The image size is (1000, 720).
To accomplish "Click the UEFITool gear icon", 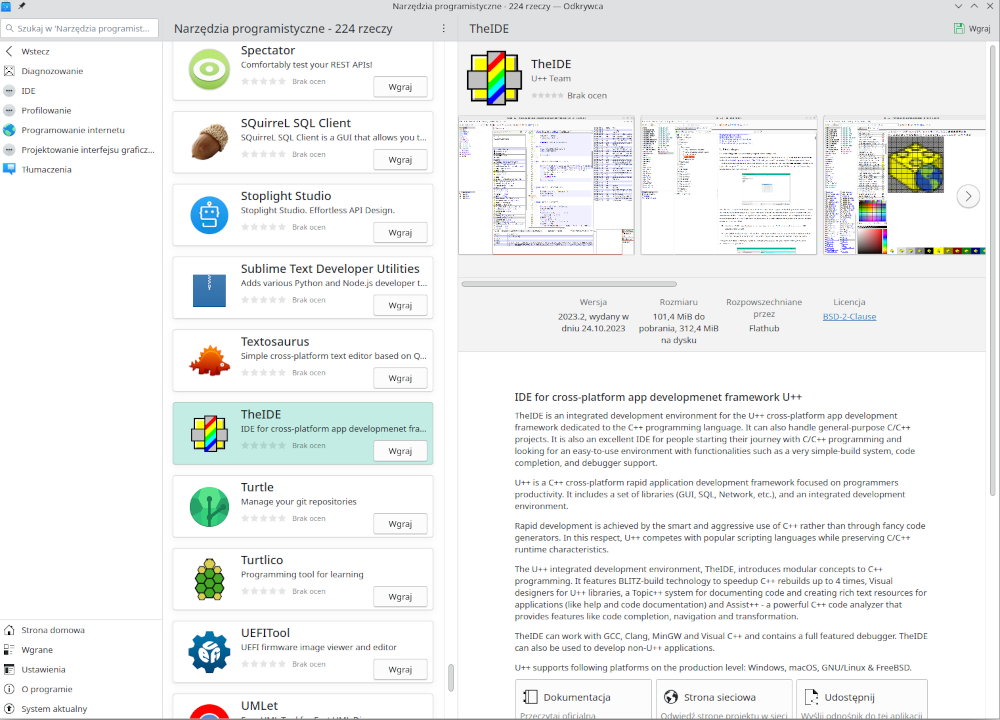I will [209, 652].
